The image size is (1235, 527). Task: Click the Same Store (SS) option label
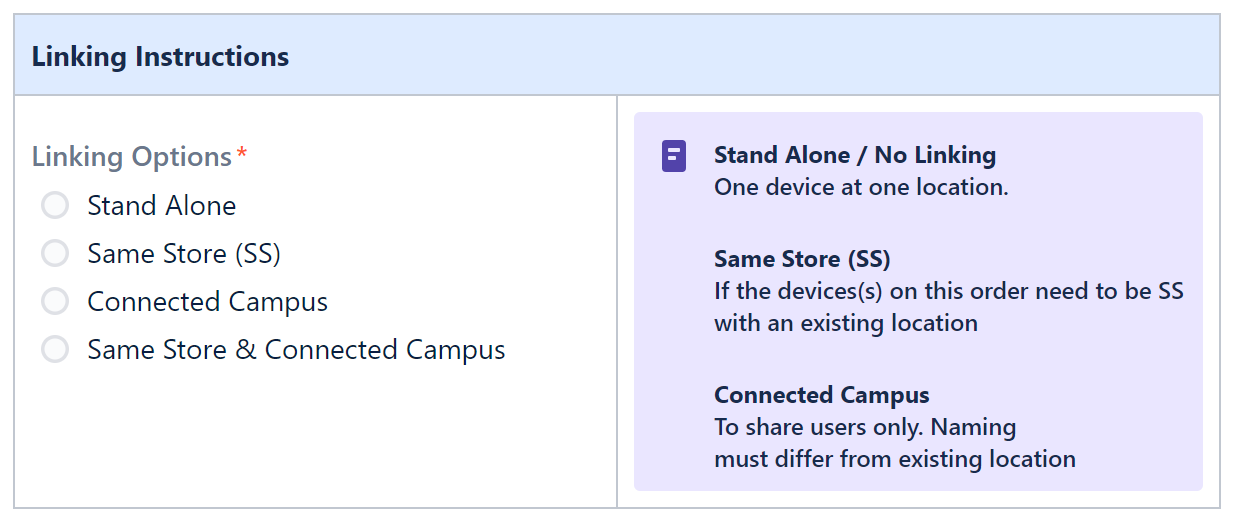tap(184, 254)
